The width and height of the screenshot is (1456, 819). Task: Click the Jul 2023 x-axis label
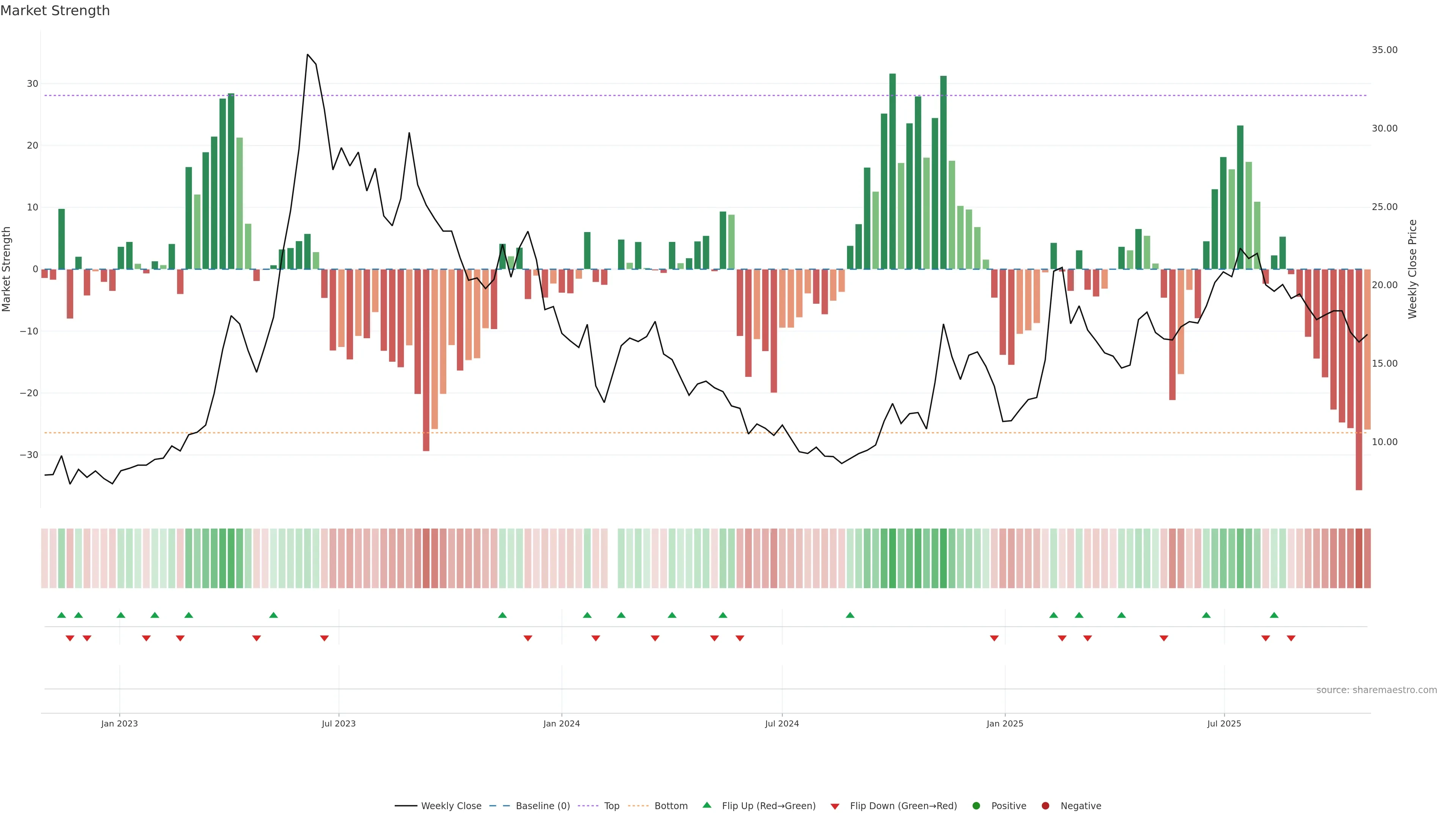[339, 723]
